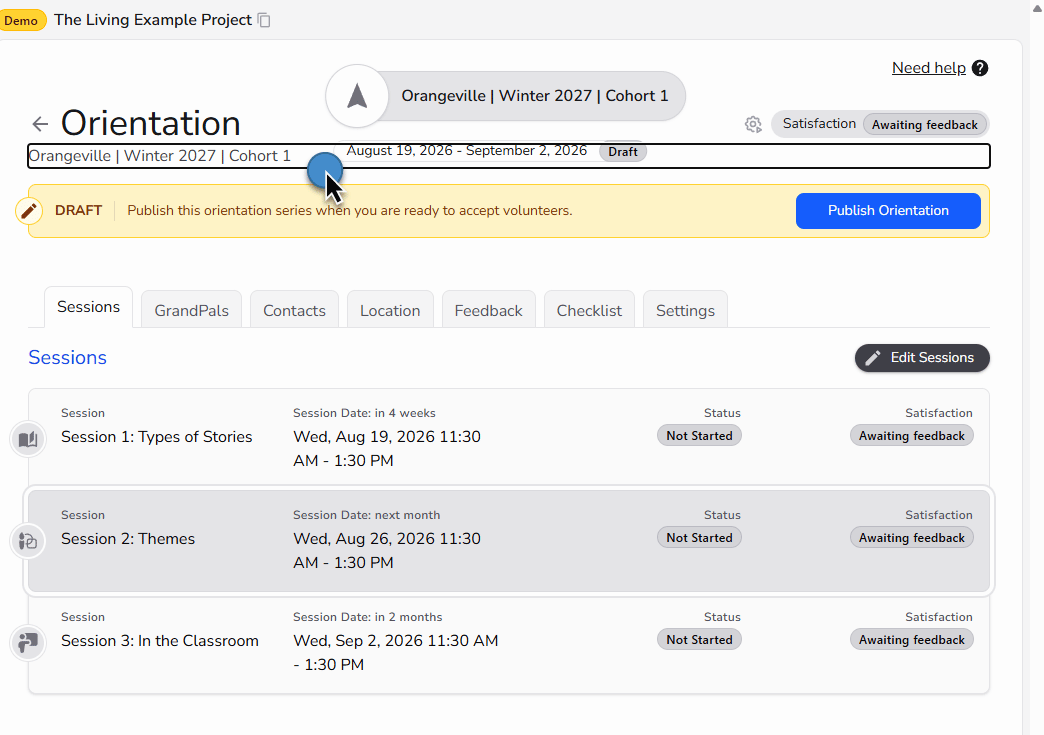Click the back arrow beside Orientation
1044x735 pixels.
40,124
